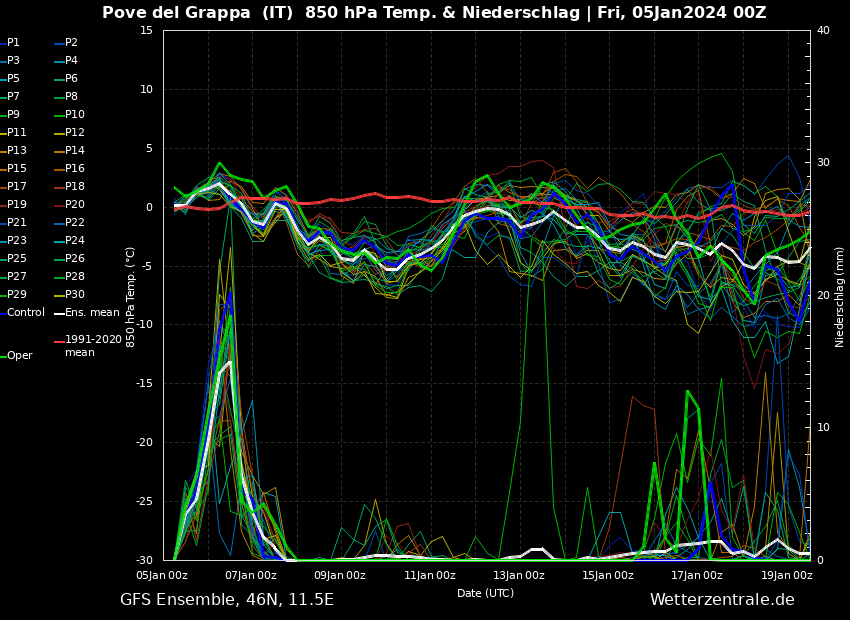Click the "P29" legend entry
The height and width of the screenshot is (620, 850).
click(x=14, y=294)
